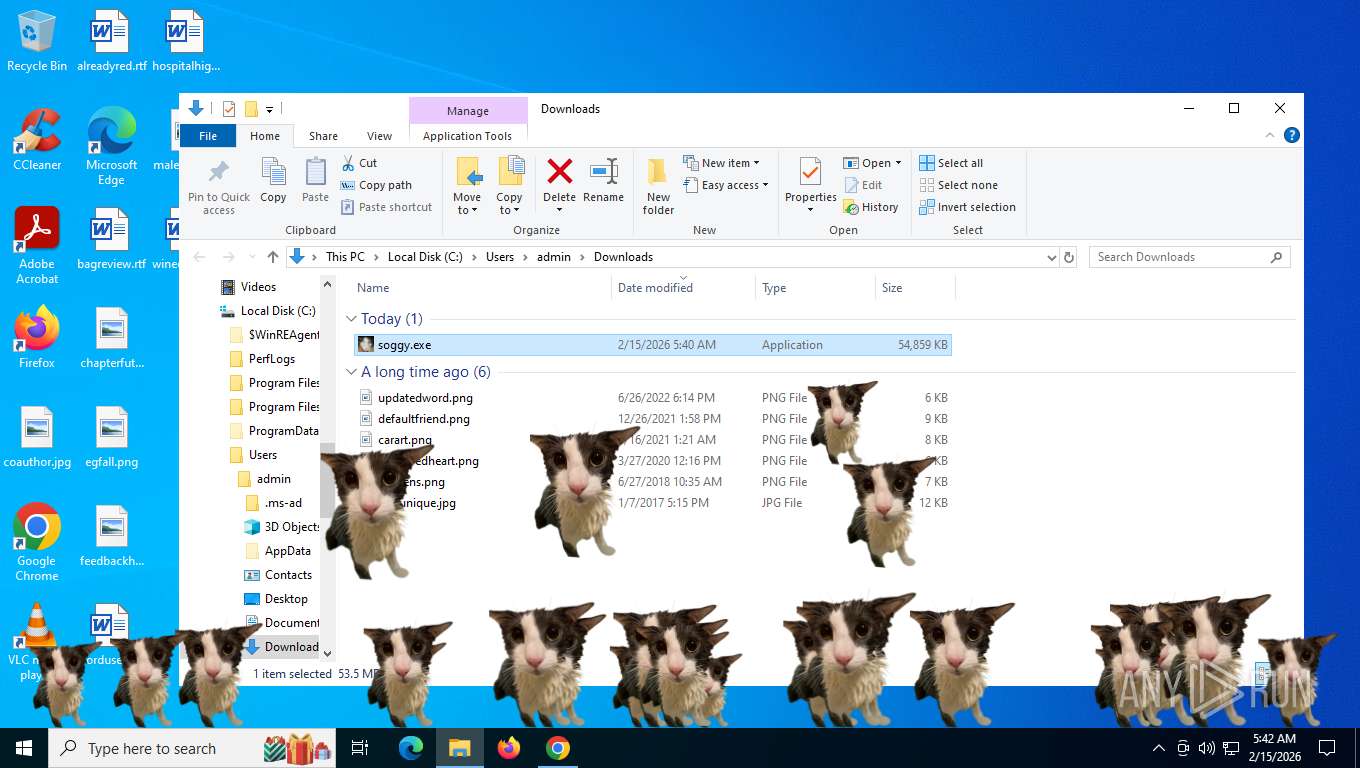Click Paste shortcut in ribbon
1360x768 pixels.
(386, 207)
